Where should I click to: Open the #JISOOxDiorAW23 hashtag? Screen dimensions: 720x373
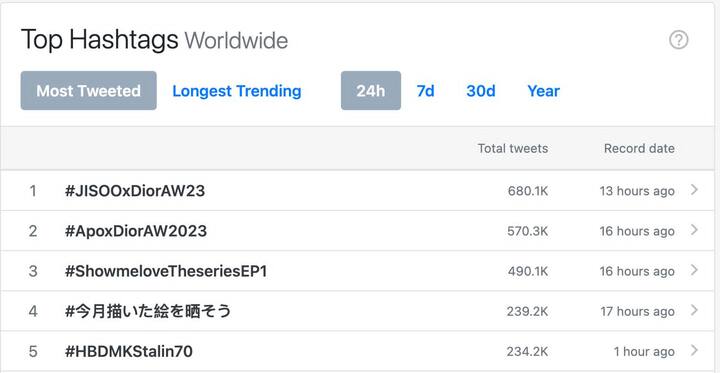click(135, 191)
